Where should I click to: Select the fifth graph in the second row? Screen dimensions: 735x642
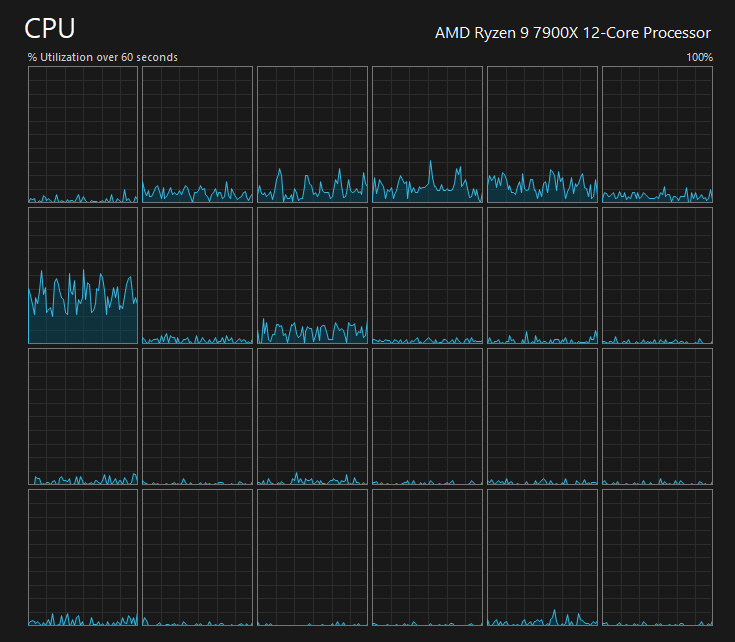tap(542, 276)
